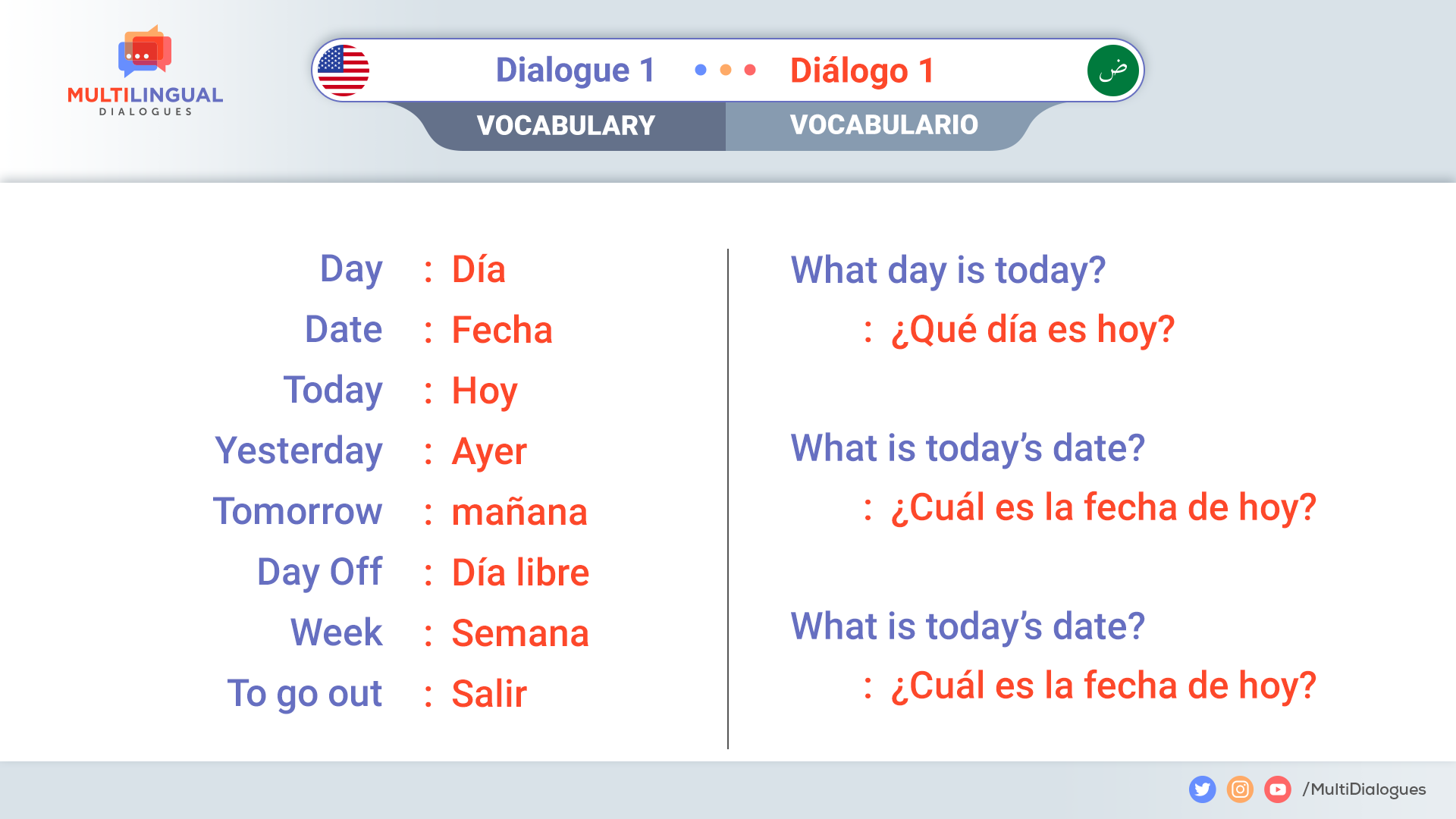Viewport: 1456px width, 819px height.
Task: Select the VOCABULARY tab
Action: [566, 125]
